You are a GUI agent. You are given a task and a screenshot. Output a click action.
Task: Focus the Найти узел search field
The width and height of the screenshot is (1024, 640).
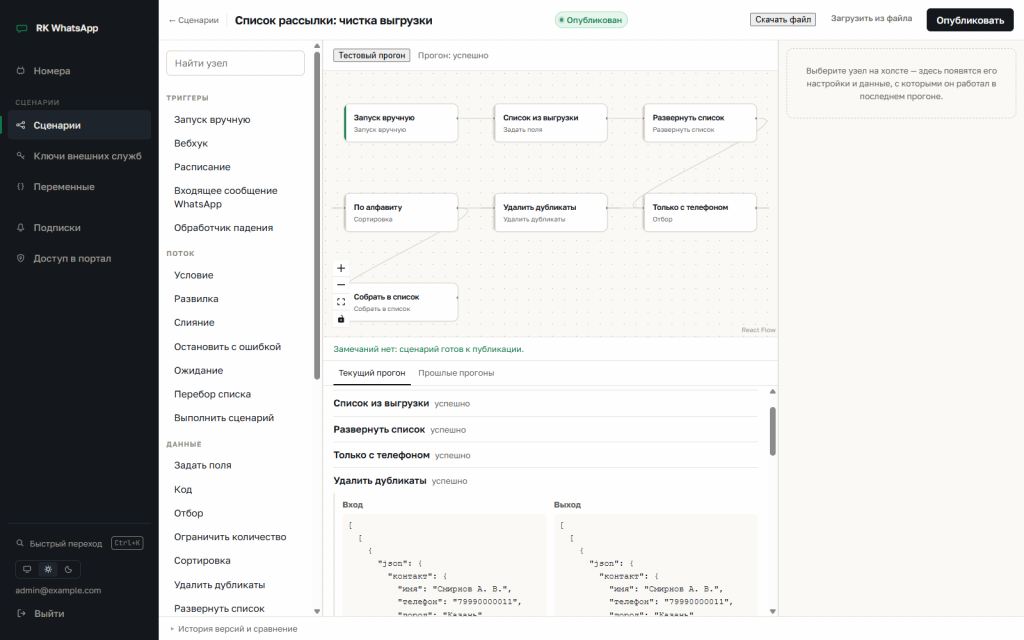tap(235, 63)
